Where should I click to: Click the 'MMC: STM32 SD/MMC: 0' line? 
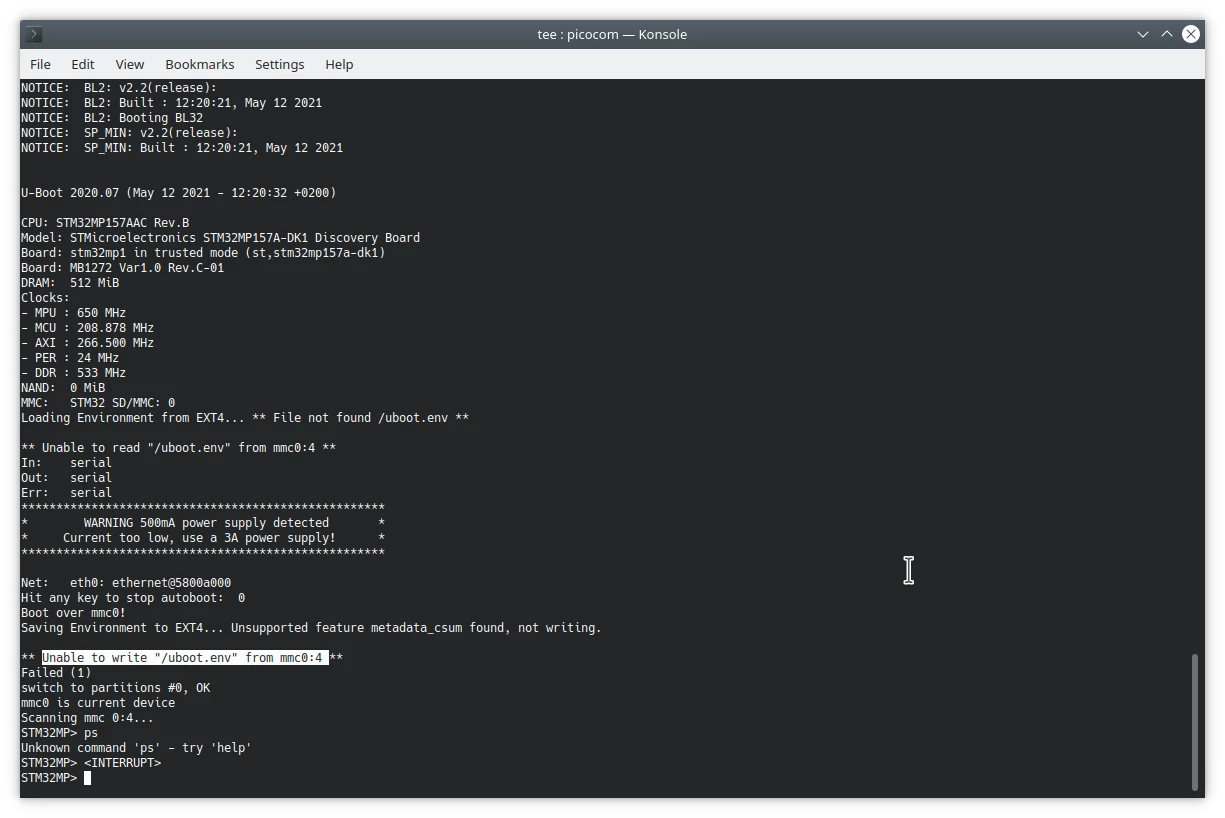pyautogui.click(x=98, y=403)
